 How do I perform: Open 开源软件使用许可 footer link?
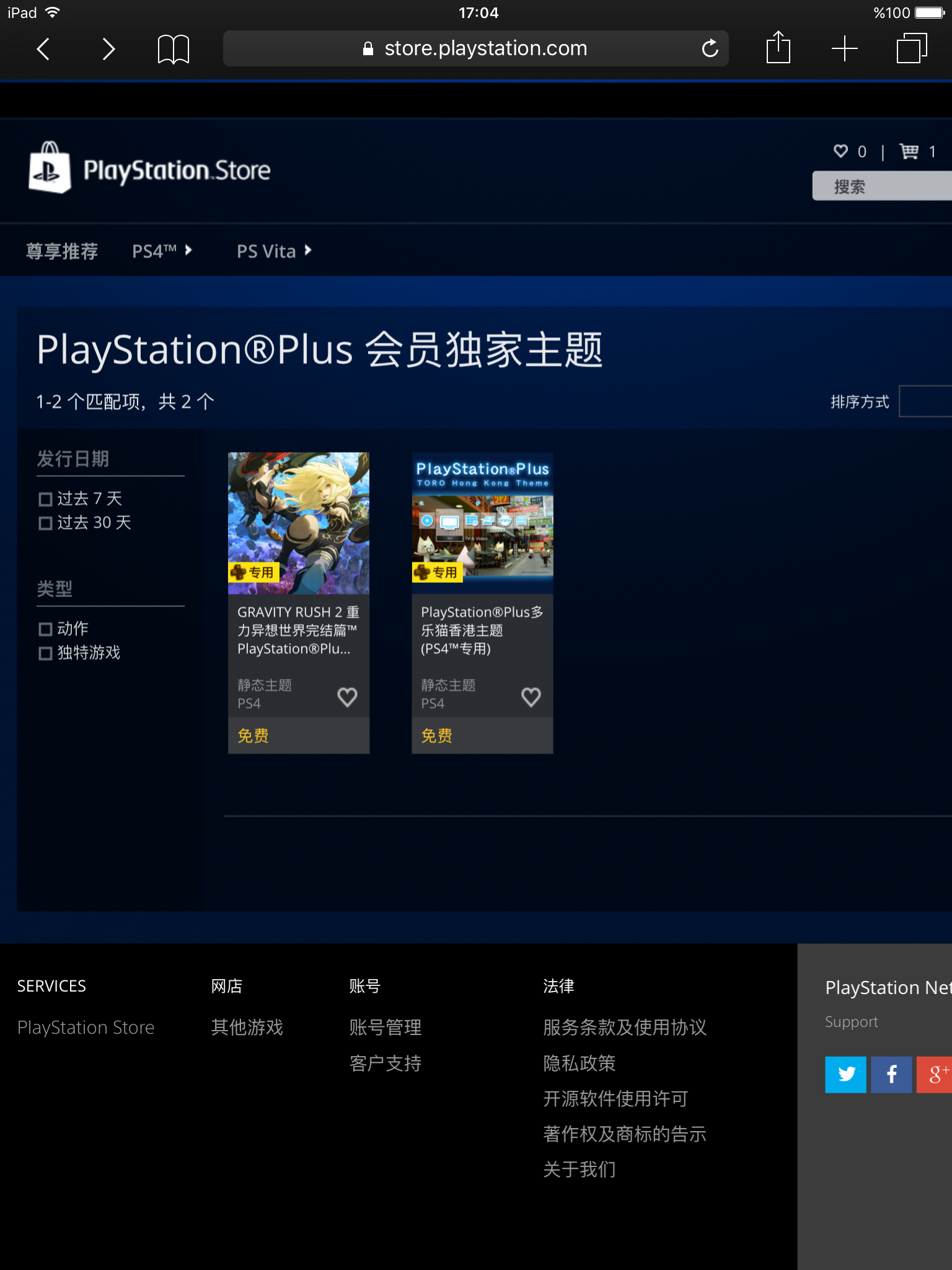(x=615, y=1099)
